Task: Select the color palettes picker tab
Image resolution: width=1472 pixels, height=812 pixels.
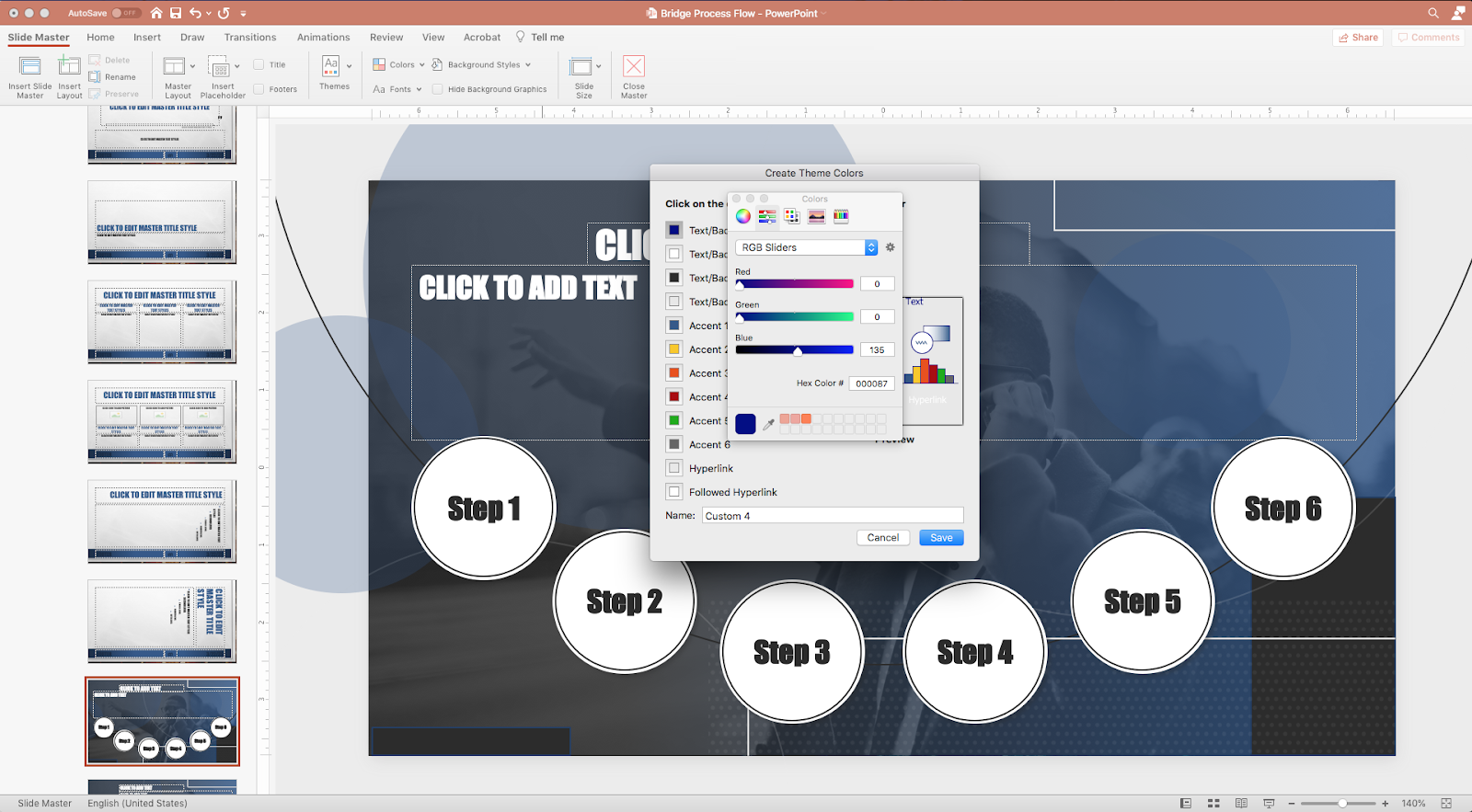Action: click(x=792, y=216)
